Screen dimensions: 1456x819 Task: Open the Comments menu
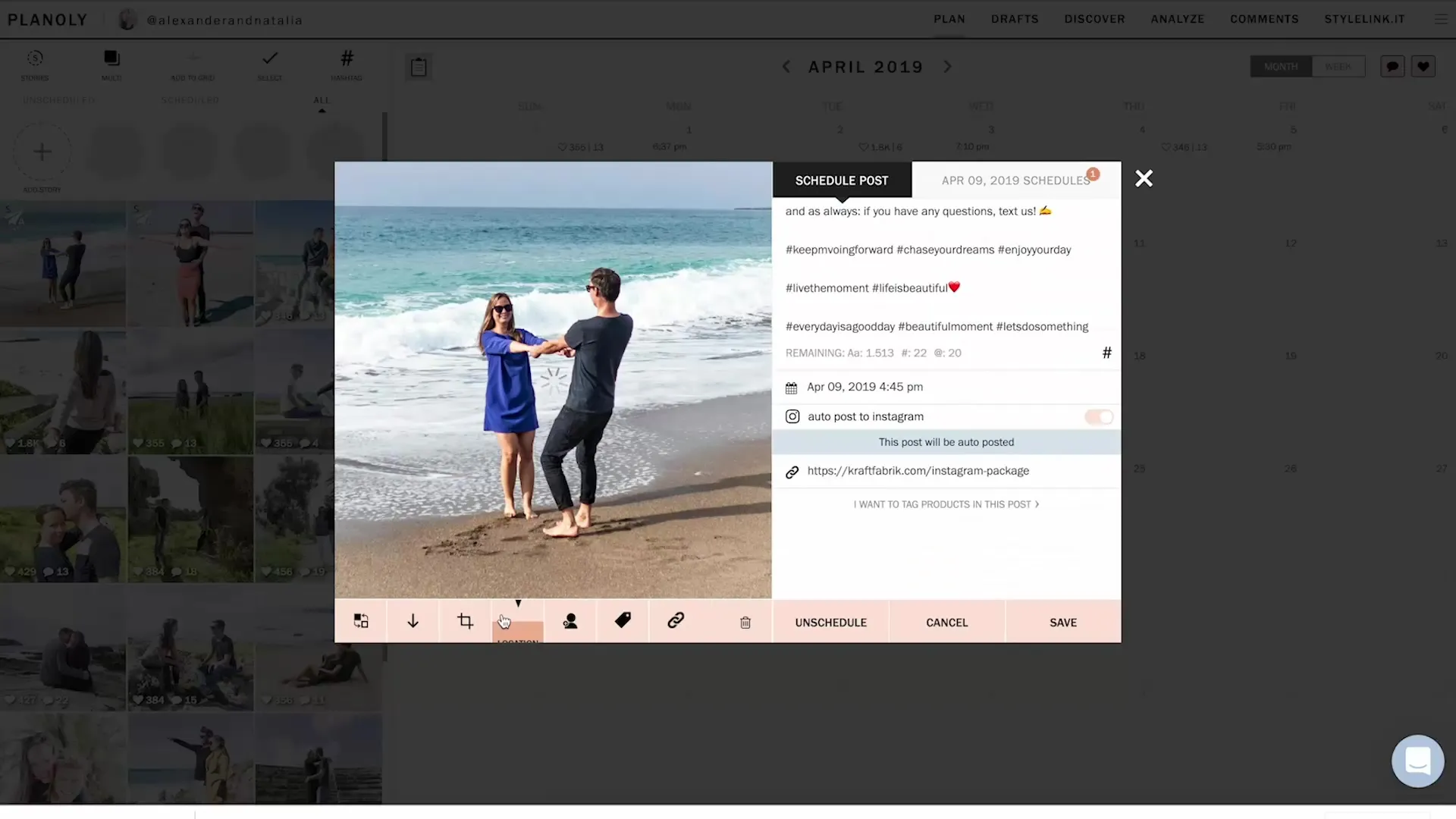pyautogui.click(x=1264, y=19)
